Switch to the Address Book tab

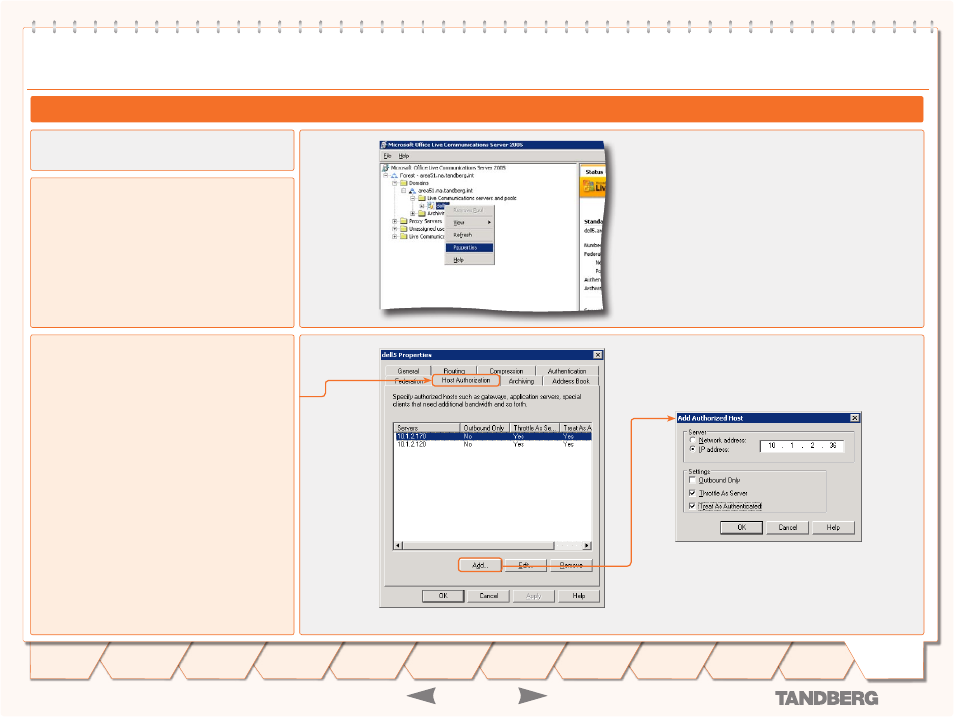571,381
